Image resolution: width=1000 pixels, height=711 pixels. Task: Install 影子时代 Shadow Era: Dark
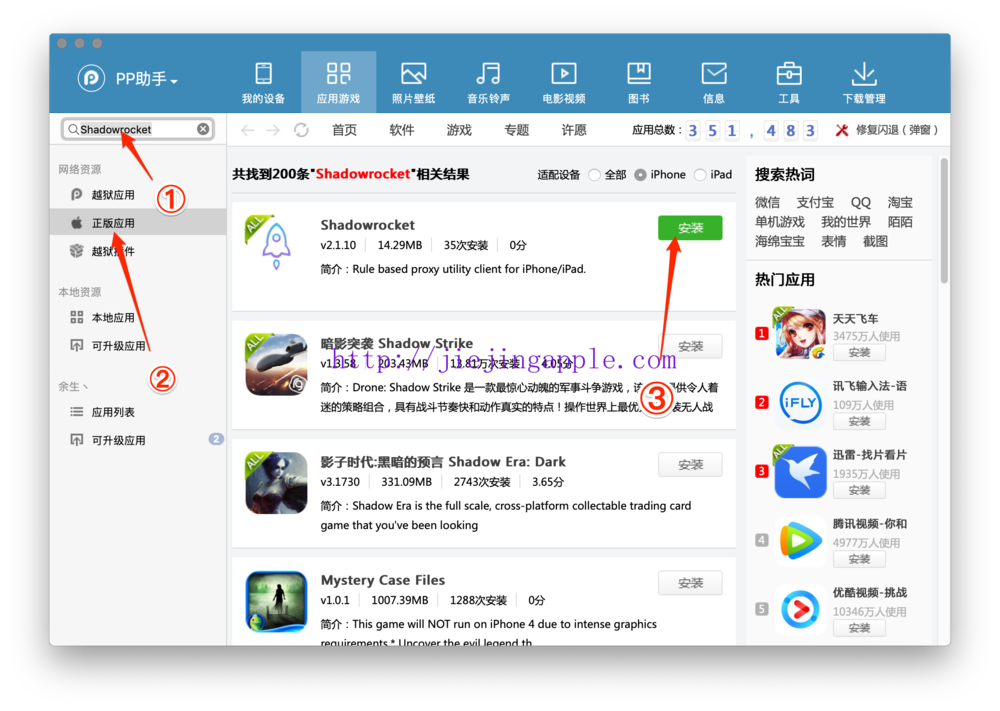point(690,464)
